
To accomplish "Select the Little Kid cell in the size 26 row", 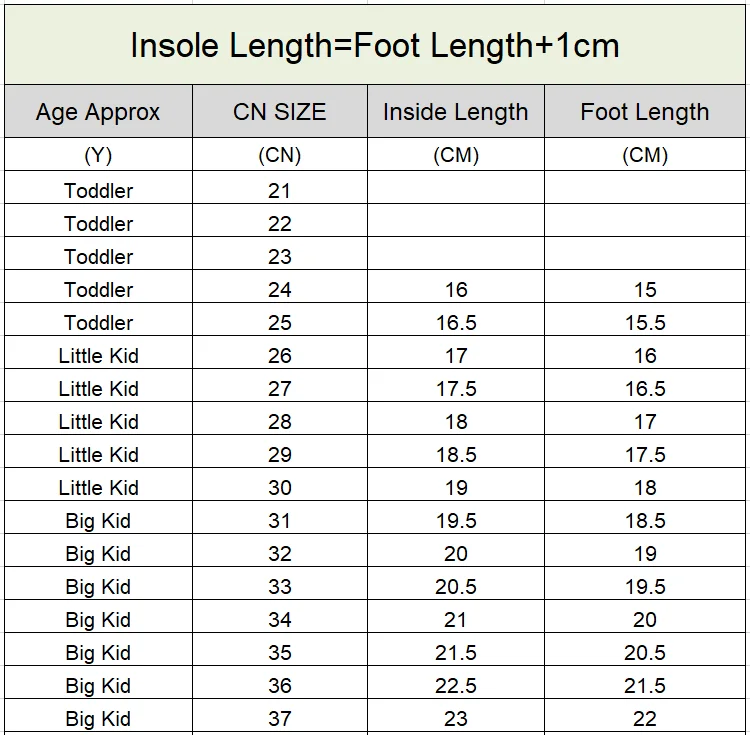I will pos(98,355).
